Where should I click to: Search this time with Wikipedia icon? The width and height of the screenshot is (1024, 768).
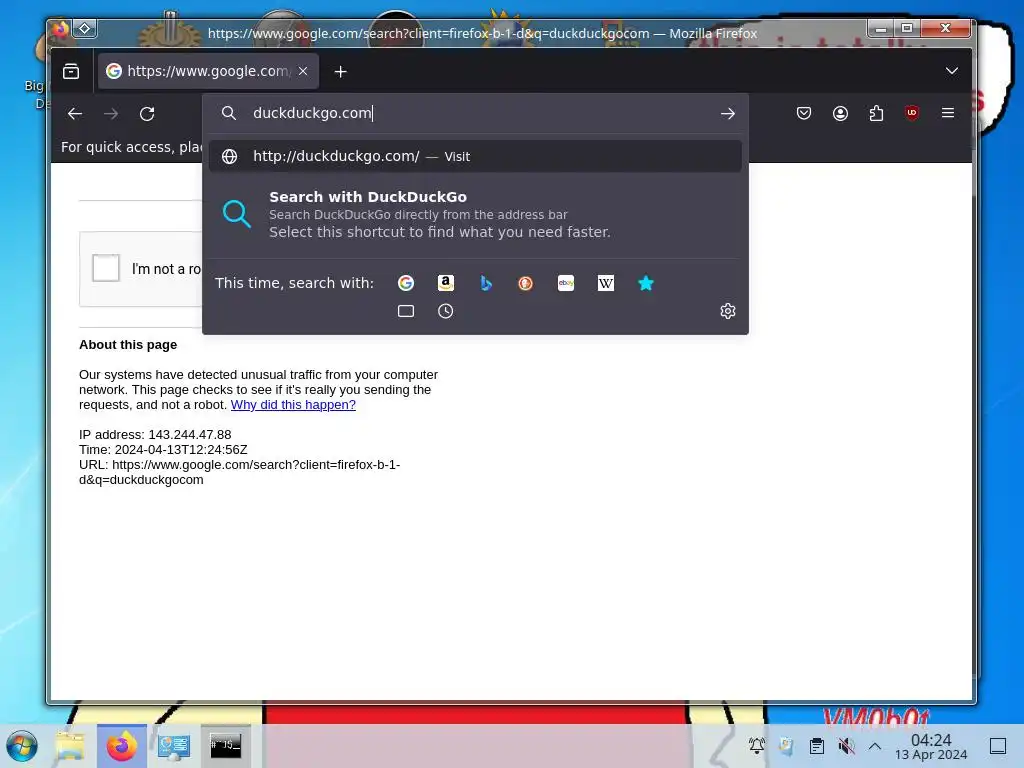(x=605, y=283)
